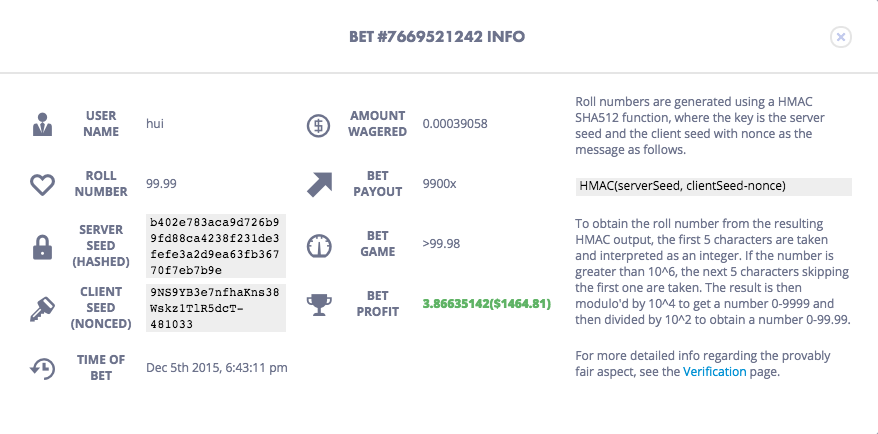Screen dimensions: 878x434
Task: Click the bet payout value 9900x
Action: tap(440, 184)
